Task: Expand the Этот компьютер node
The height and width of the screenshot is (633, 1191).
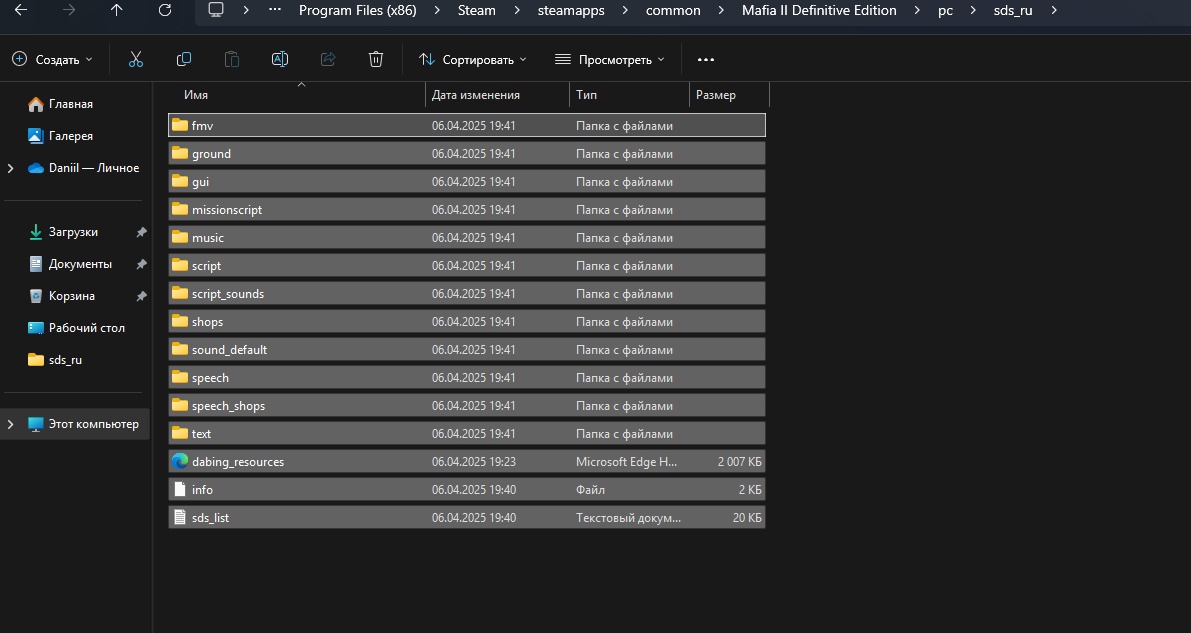Action: tap(11, 424)
